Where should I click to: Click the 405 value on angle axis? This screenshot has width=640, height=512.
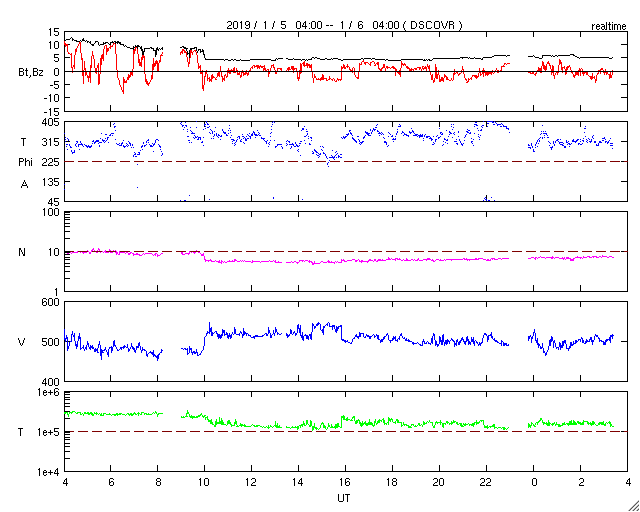pos(48,122)
